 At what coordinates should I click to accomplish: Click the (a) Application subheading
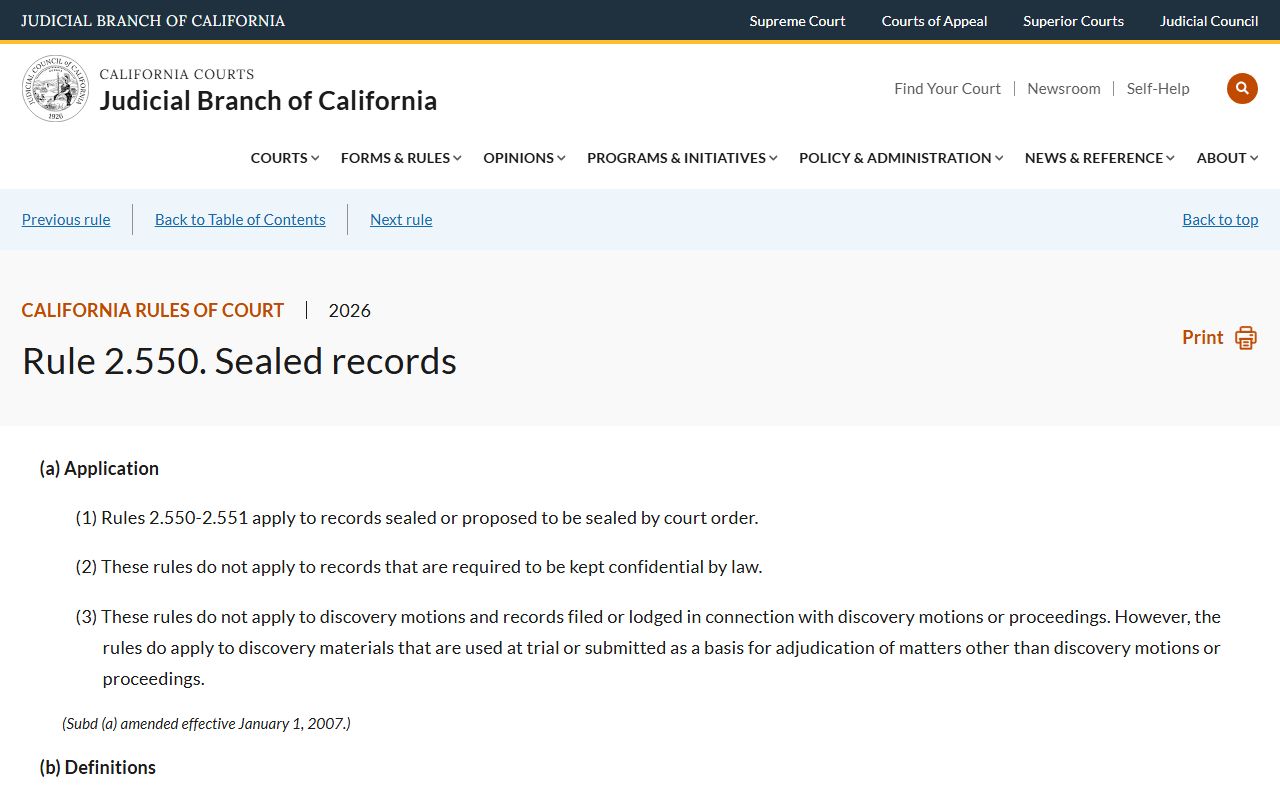point(99,469)
